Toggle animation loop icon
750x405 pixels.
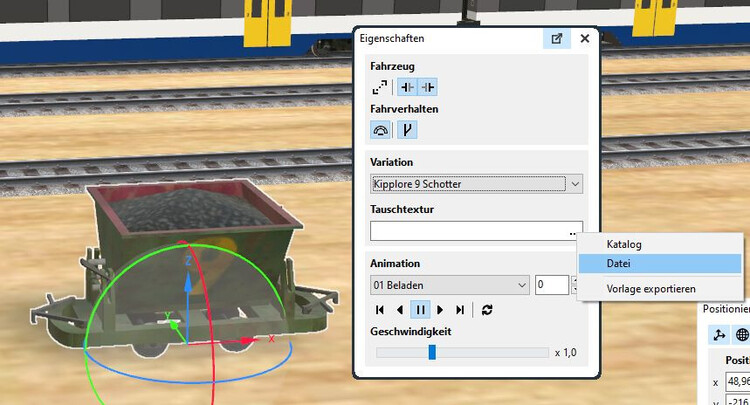pos(487,310)
